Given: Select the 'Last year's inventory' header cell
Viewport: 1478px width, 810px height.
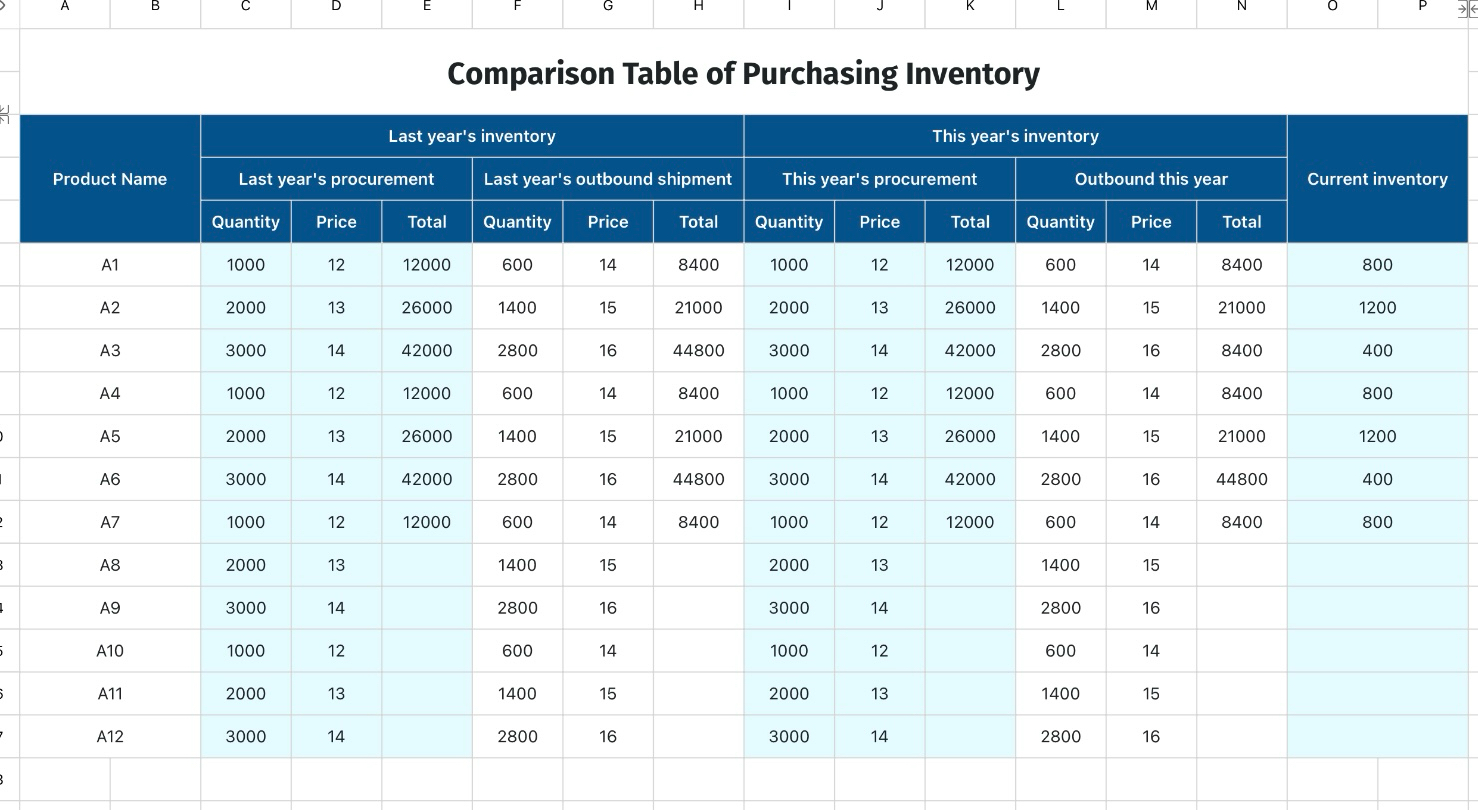Looking at the screenshot, I should (x=472, y=136).
